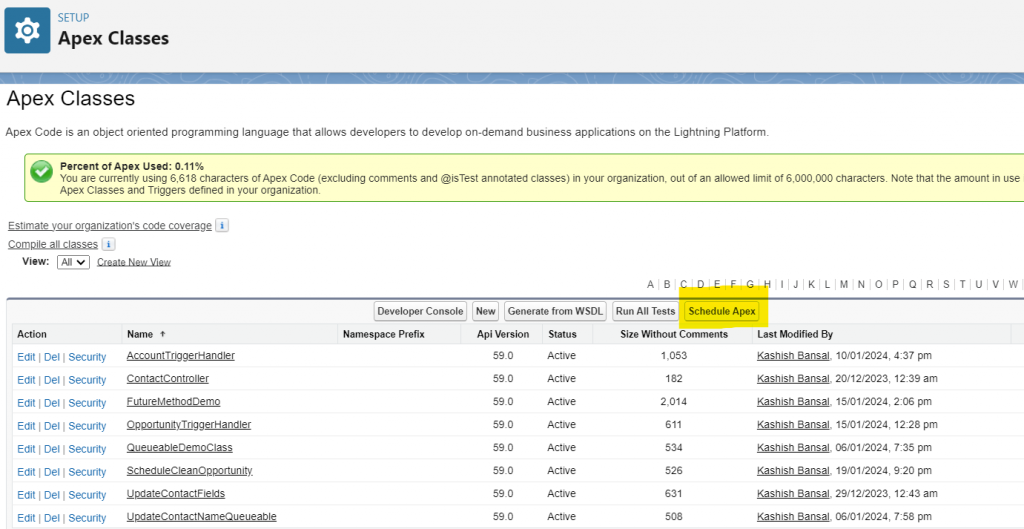Click Kashish Bansal in AccountTriggerHandler row

click(x=793, y=355)
